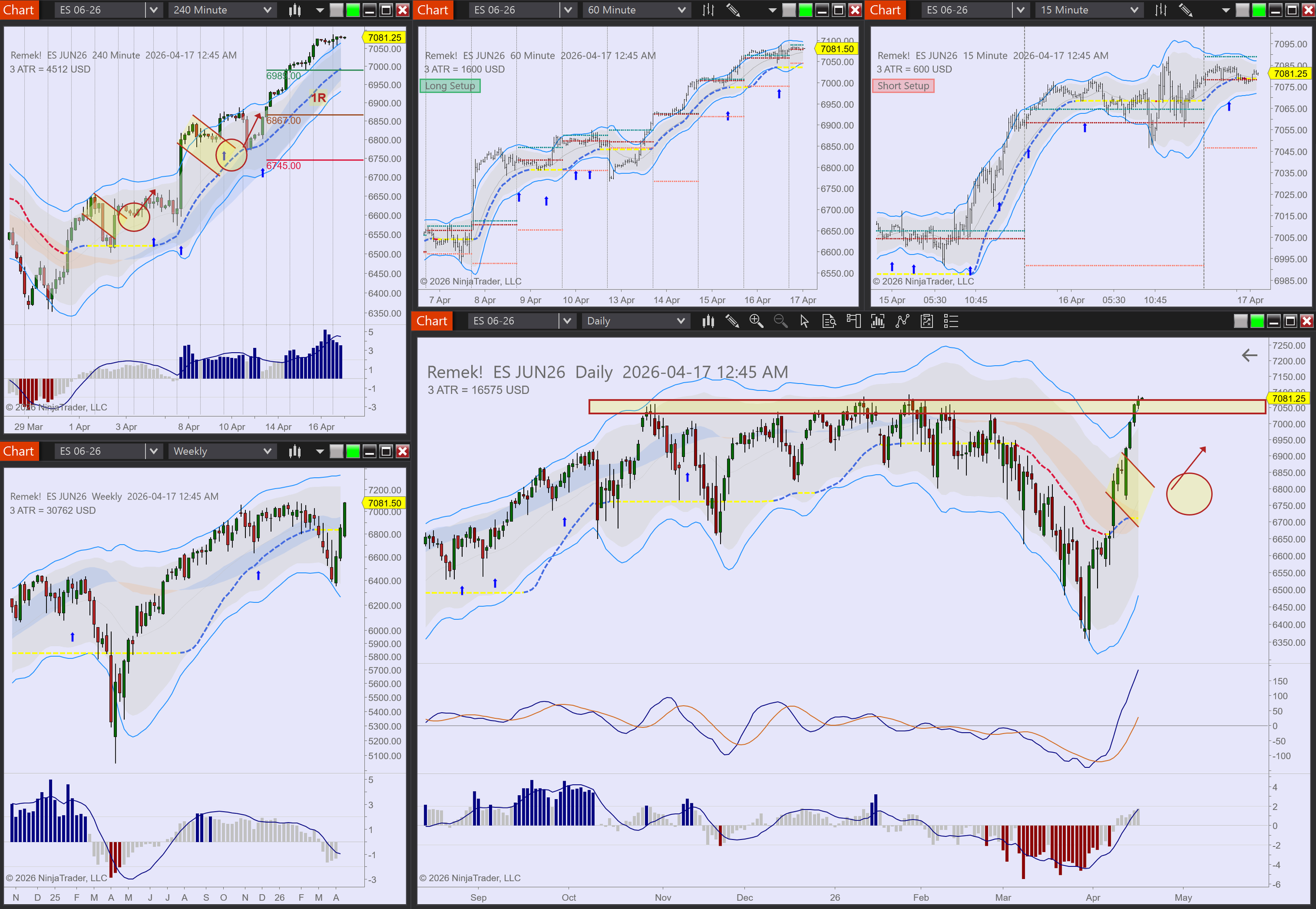
Task: Click the Short Setup label on 15 Minute chart
Action: click(903, 86)
